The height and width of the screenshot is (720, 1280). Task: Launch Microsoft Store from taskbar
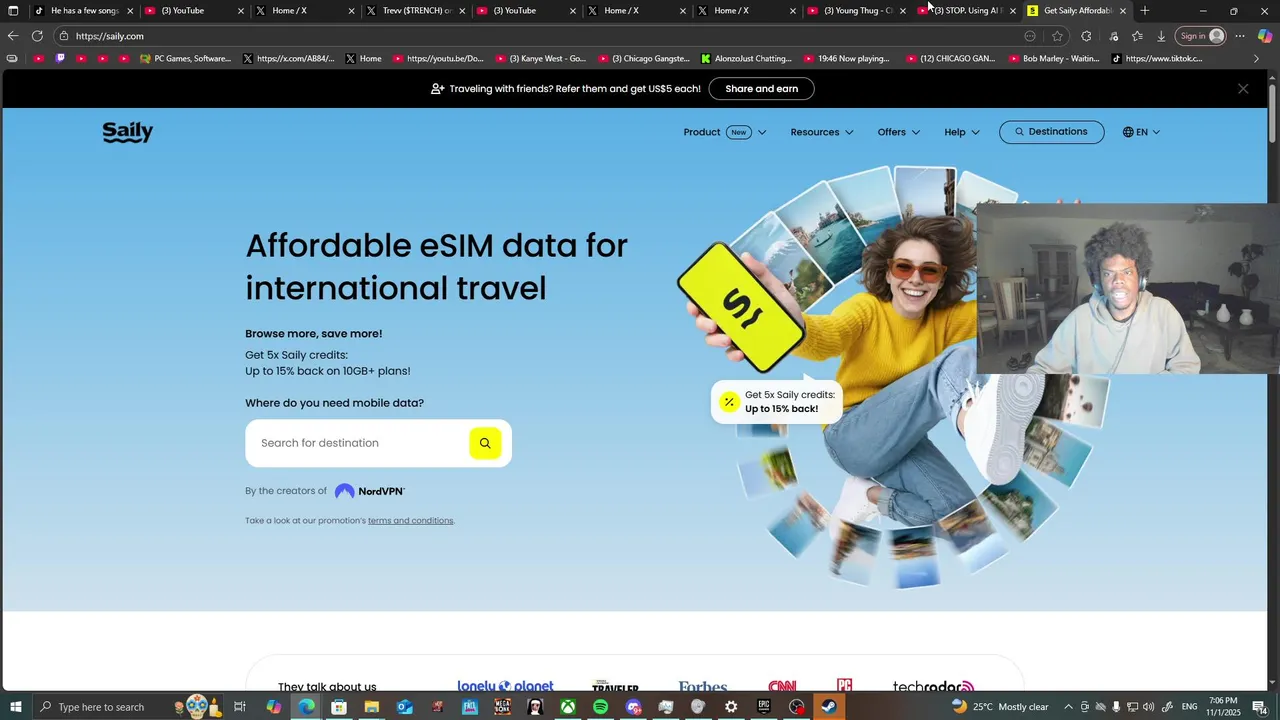[339, 707]
